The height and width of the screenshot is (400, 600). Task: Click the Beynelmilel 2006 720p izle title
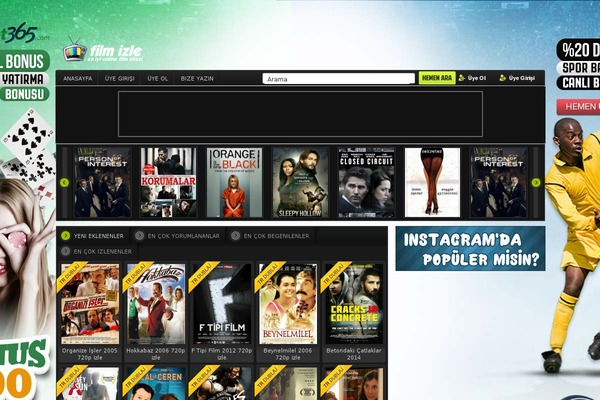click(x=288, y=354)
